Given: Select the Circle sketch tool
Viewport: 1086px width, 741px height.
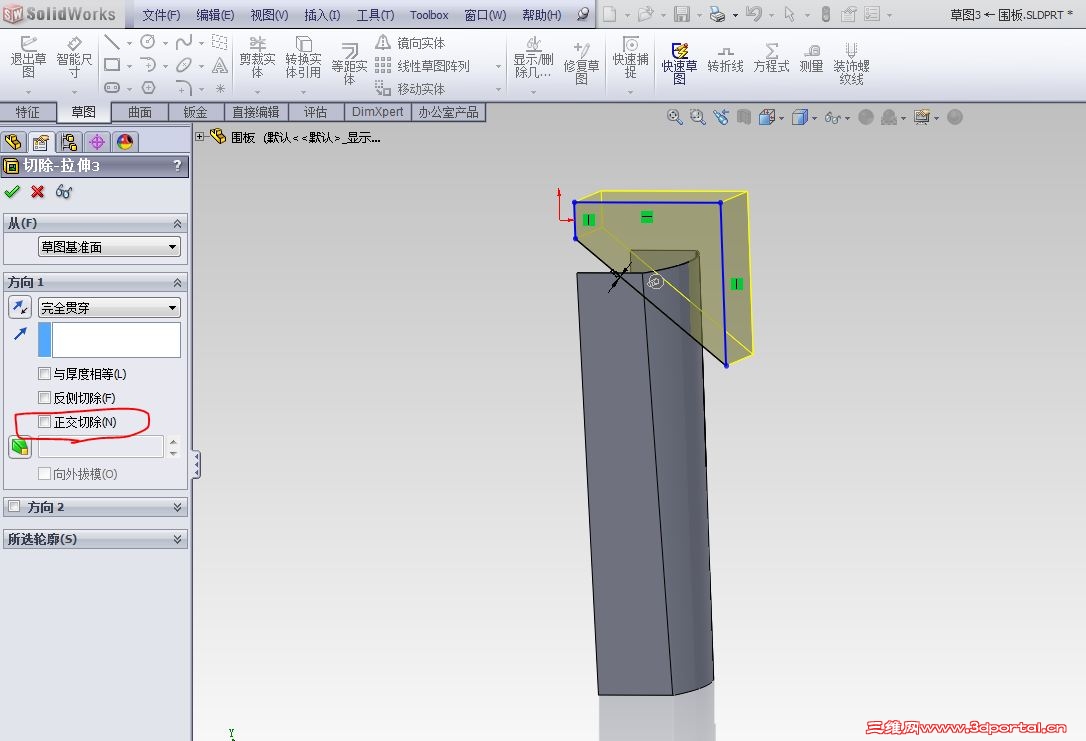Looking at the screenshot, I should coord(148,42).
